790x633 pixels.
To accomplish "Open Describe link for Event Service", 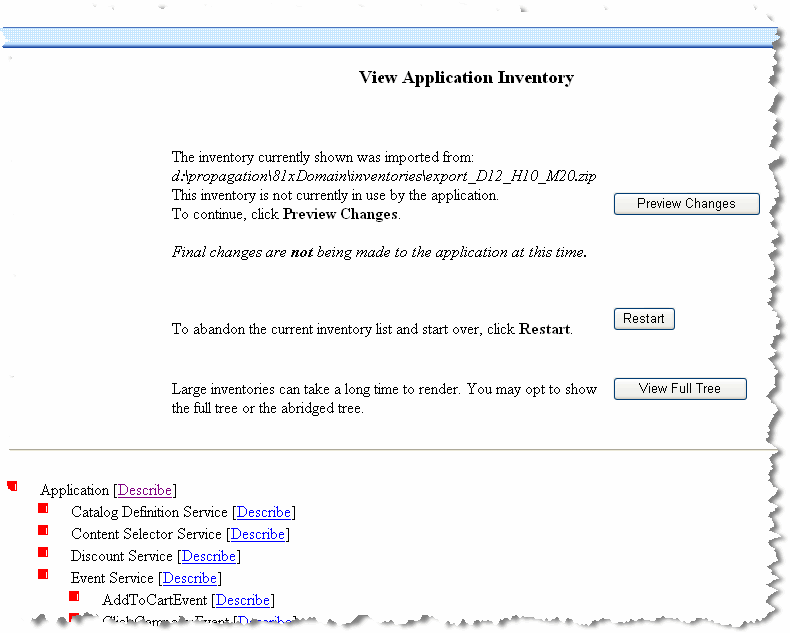I will pos(189,578).
